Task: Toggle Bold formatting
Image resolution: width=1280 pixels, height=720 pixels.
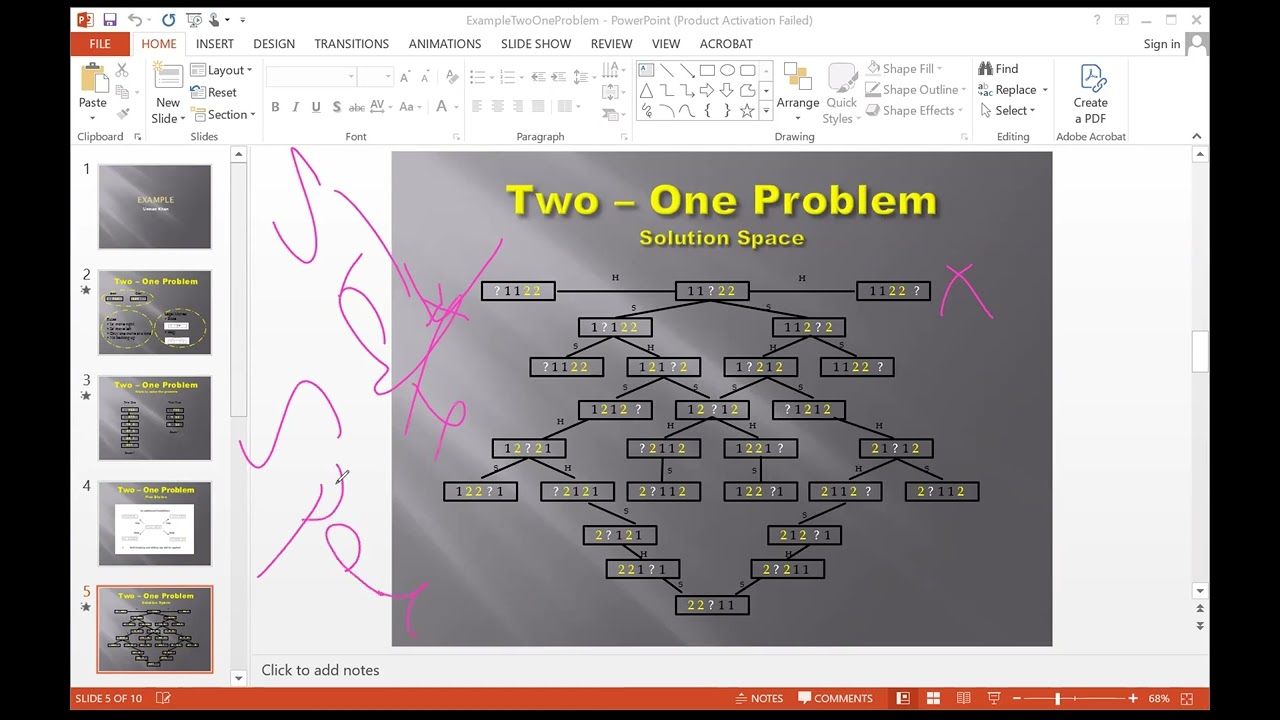Action: coord(275,107)
